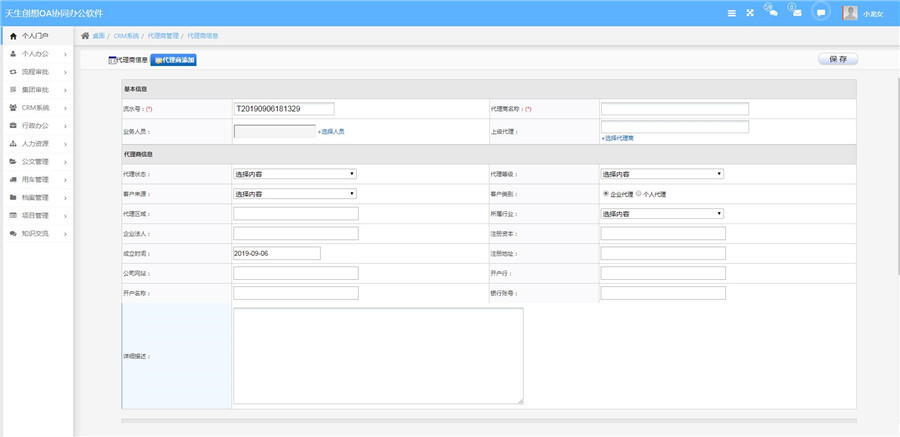Expand CRM系统 chevron in sidebar
The image size is (900, 437).
65,108
